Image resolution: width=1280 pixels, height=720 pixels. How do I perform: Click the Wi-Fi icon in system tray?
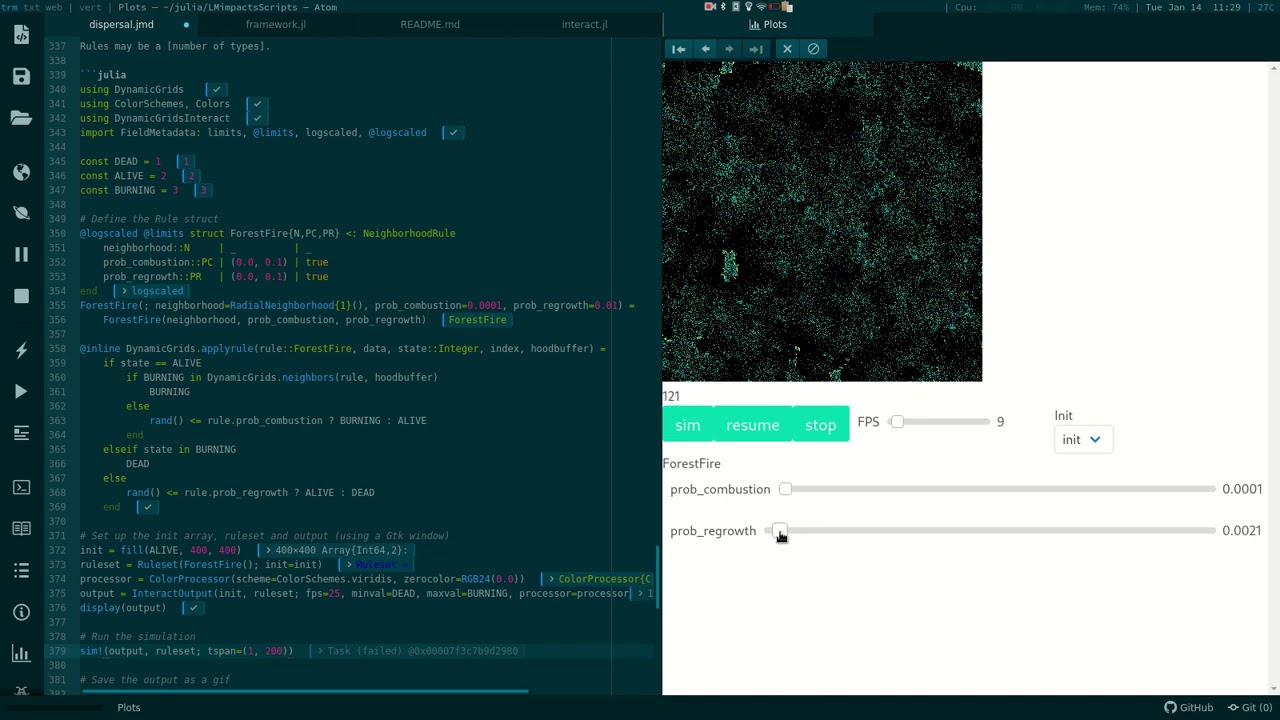point(761,7)
